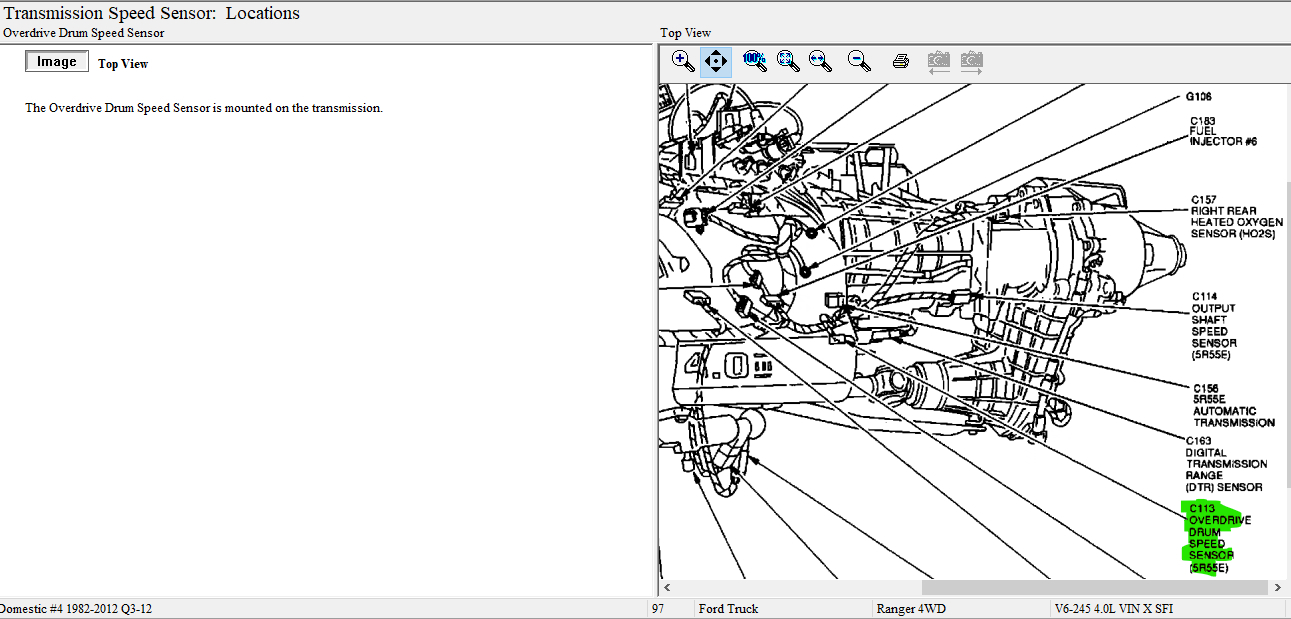Click Ranger 4WD in the status bar
Screen dimensions: 1291x619
pos(909,609)
